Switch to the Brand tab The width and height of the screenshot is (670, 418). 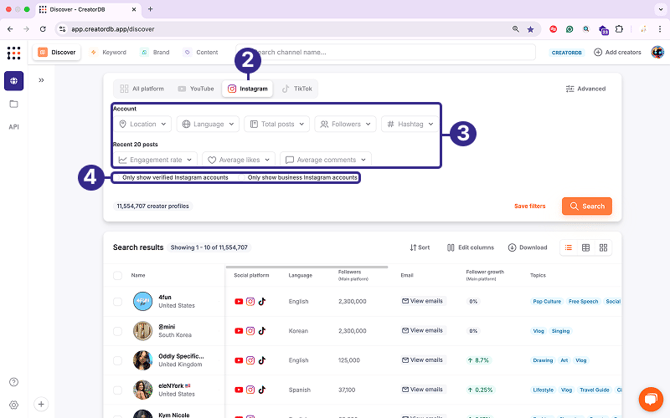[x=156, y=52]
